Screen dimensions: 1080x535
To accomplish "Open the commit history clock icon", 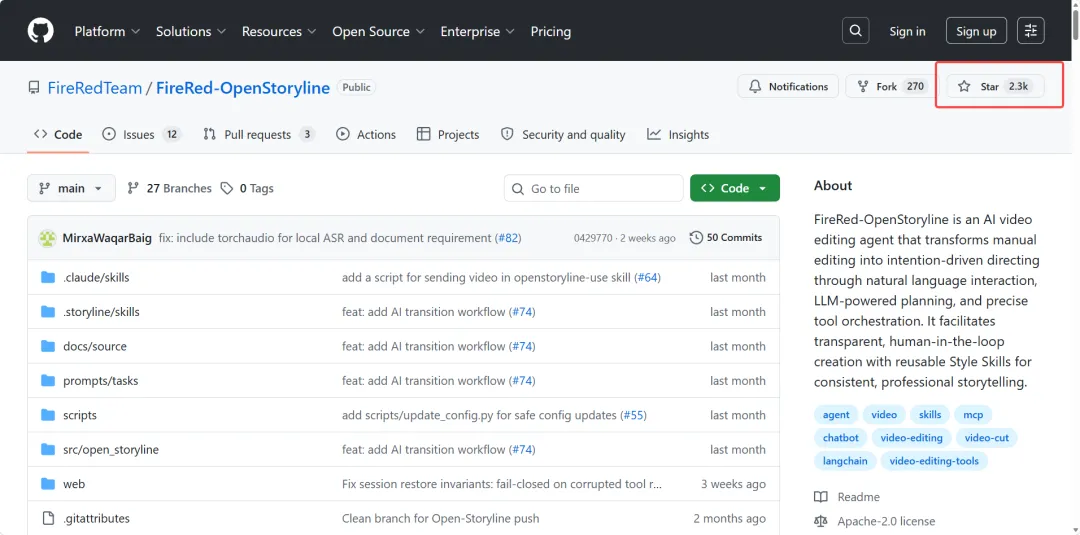I will (x=696, y=238).
